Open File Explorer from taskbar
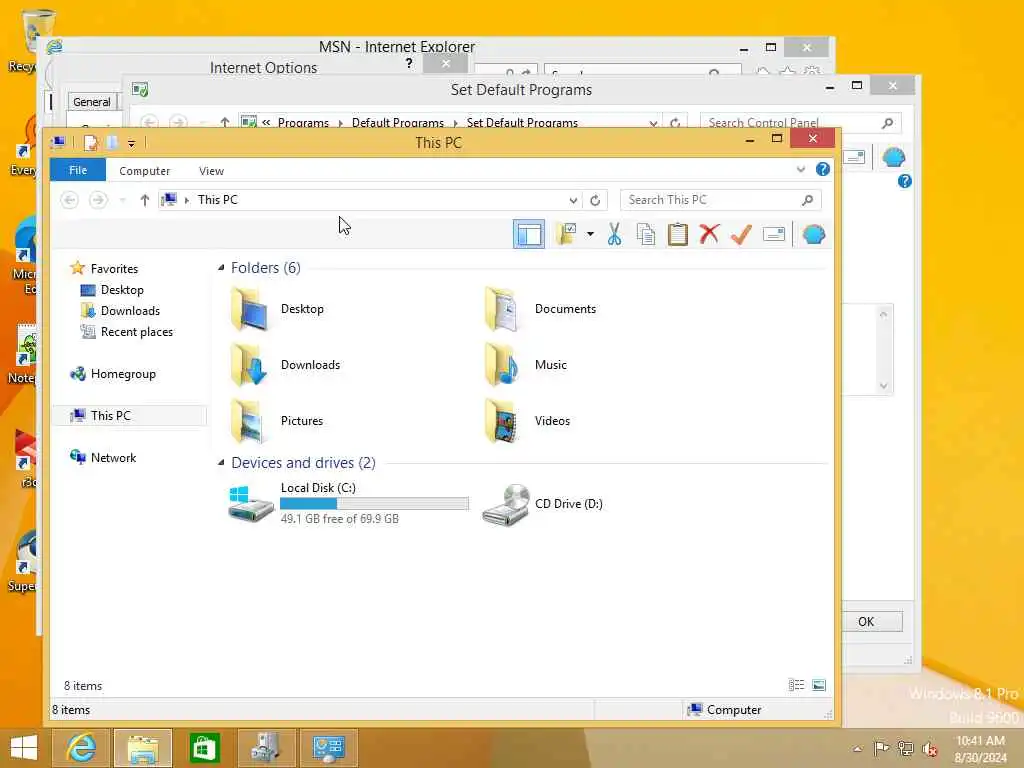The width and height of the screenshot is (1024, 768). [143, 748]
